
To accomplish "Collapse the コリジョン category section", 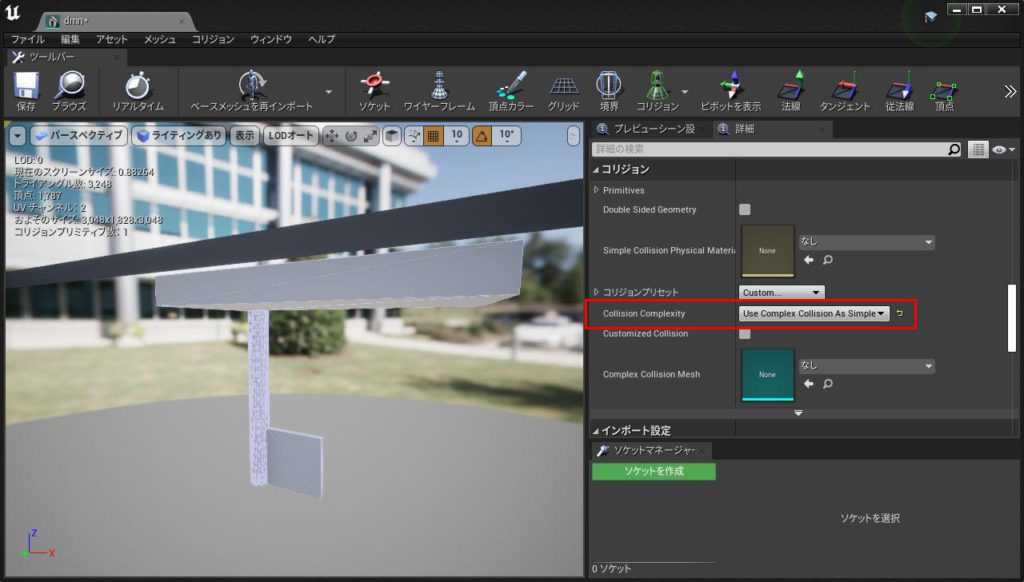I will (x=596, y=170).
